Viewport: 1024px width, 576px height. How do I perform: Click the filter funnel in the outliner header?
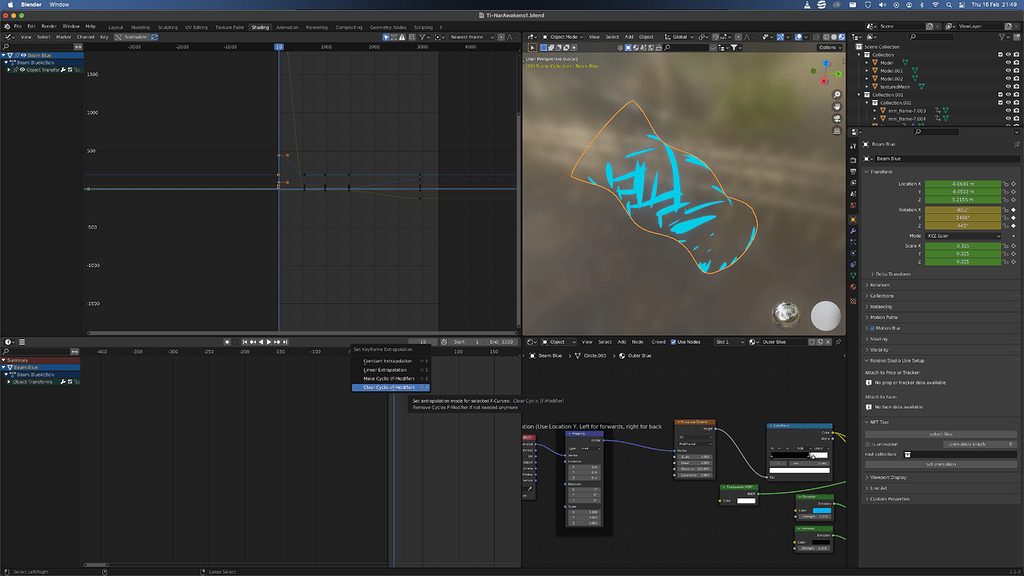pos(1002,37)
